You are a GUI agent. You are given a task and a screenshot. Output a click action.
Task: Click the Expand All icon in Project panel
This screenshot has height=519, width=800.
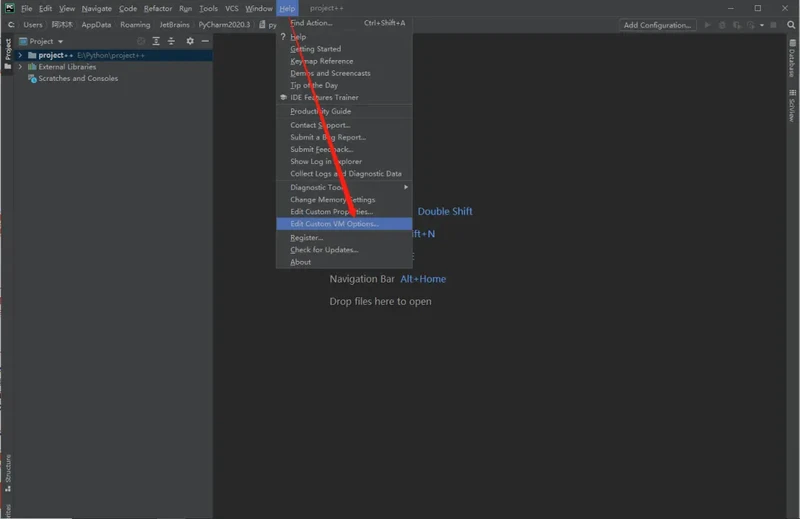click(x=156, y=41)
